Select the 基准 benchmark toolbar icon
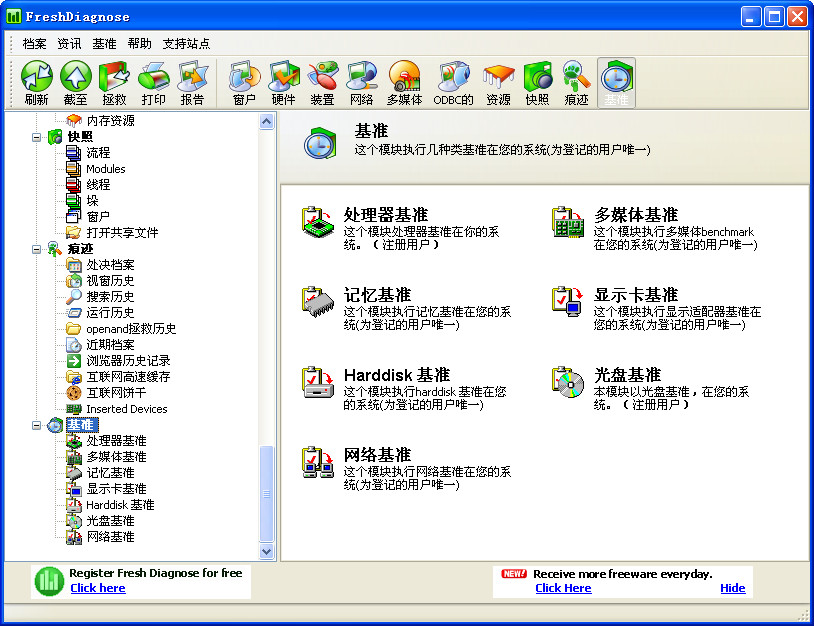The height and width of the screenshot is (626, 814). [616, 83]
